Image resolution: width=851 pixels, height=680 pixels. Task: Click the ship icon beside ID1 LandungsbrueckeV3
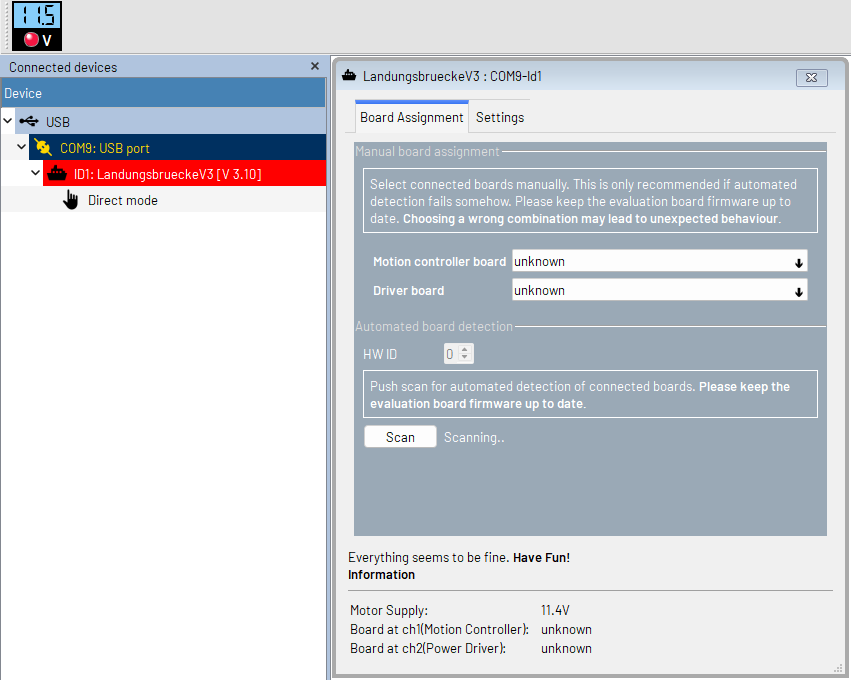point(57,174)
